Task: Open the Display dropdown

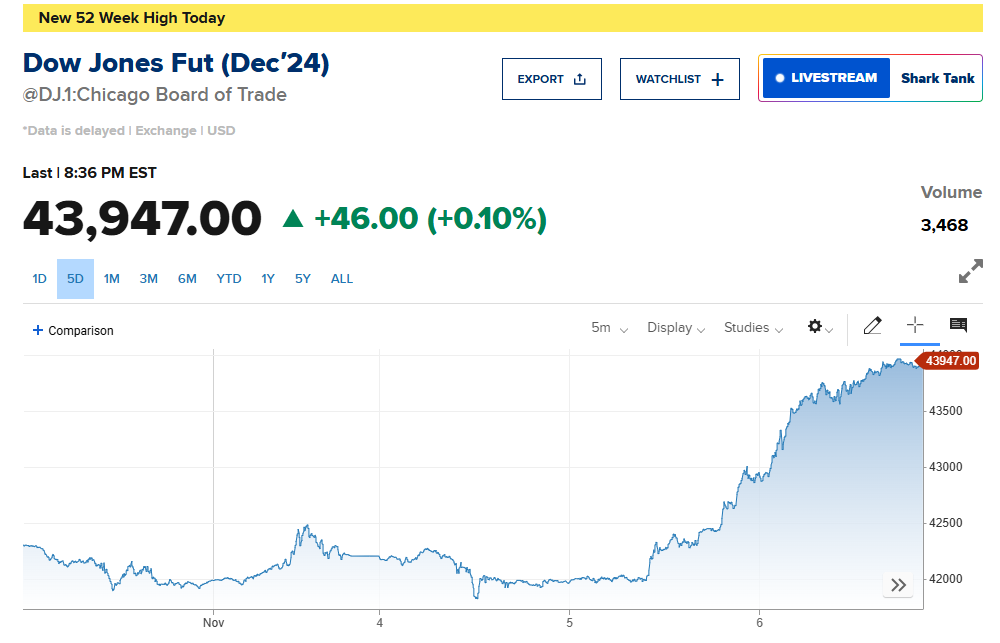Action: (676, 328)
